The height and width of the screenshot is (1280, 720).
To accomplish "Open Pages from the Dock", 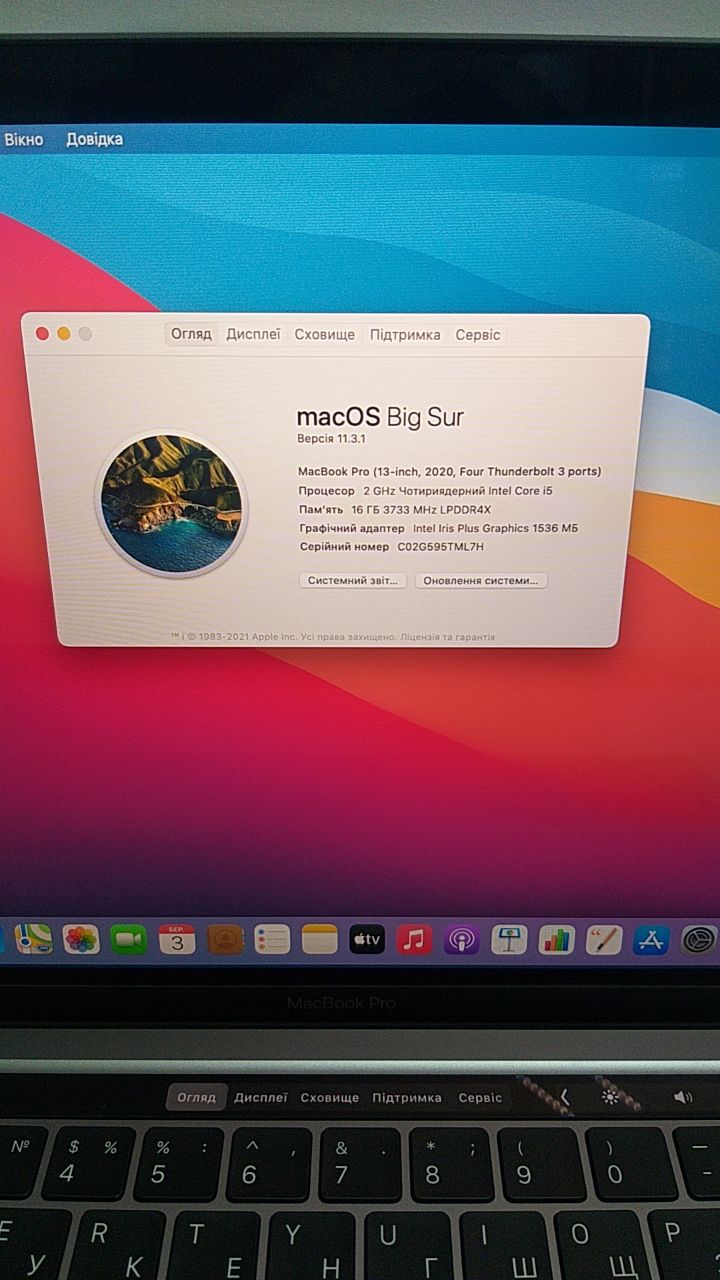I will coord(604,939).
